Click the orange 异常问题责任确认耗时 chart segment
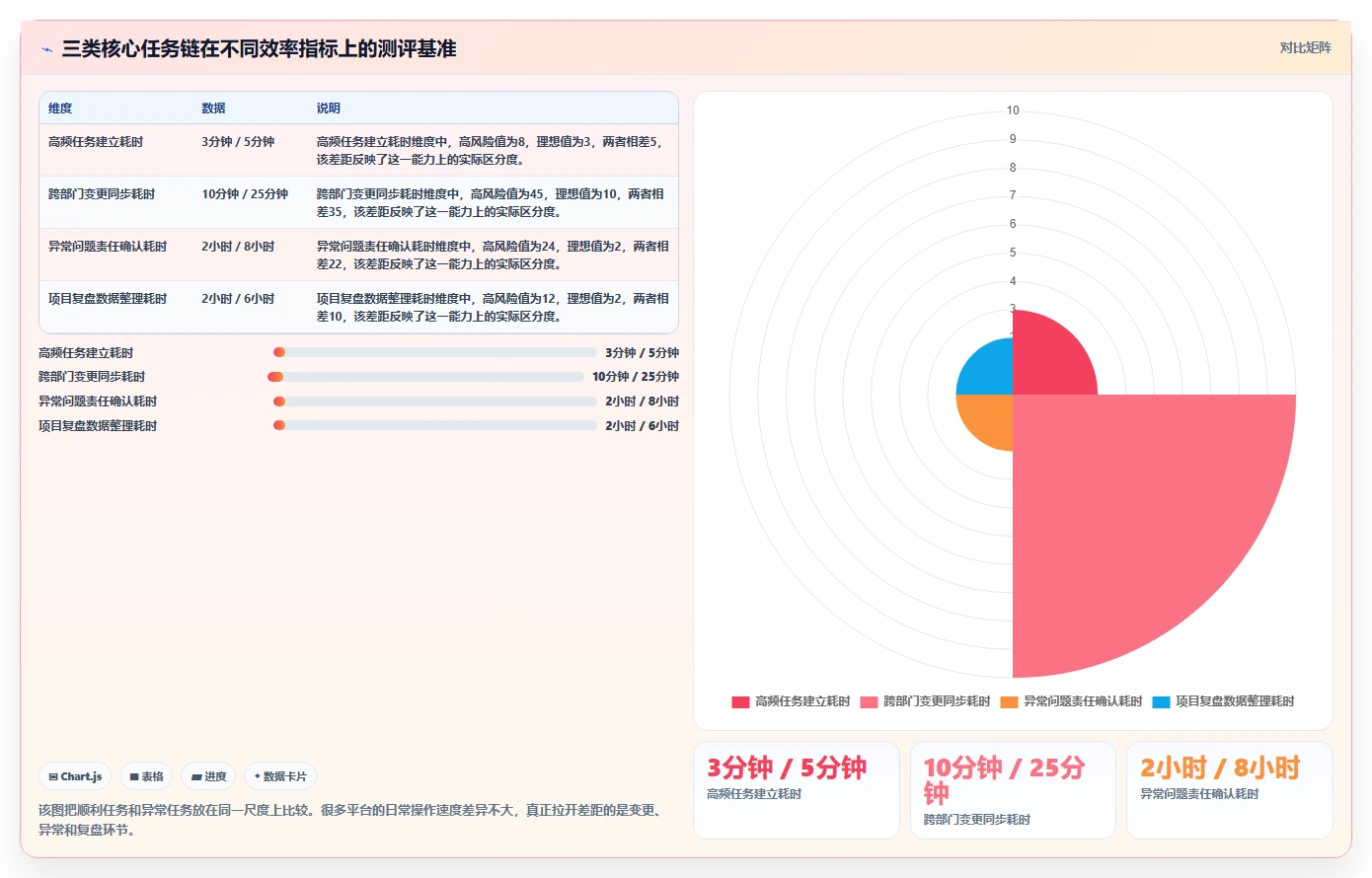Viewport: 1372px width, 878px height. (991, 416)
